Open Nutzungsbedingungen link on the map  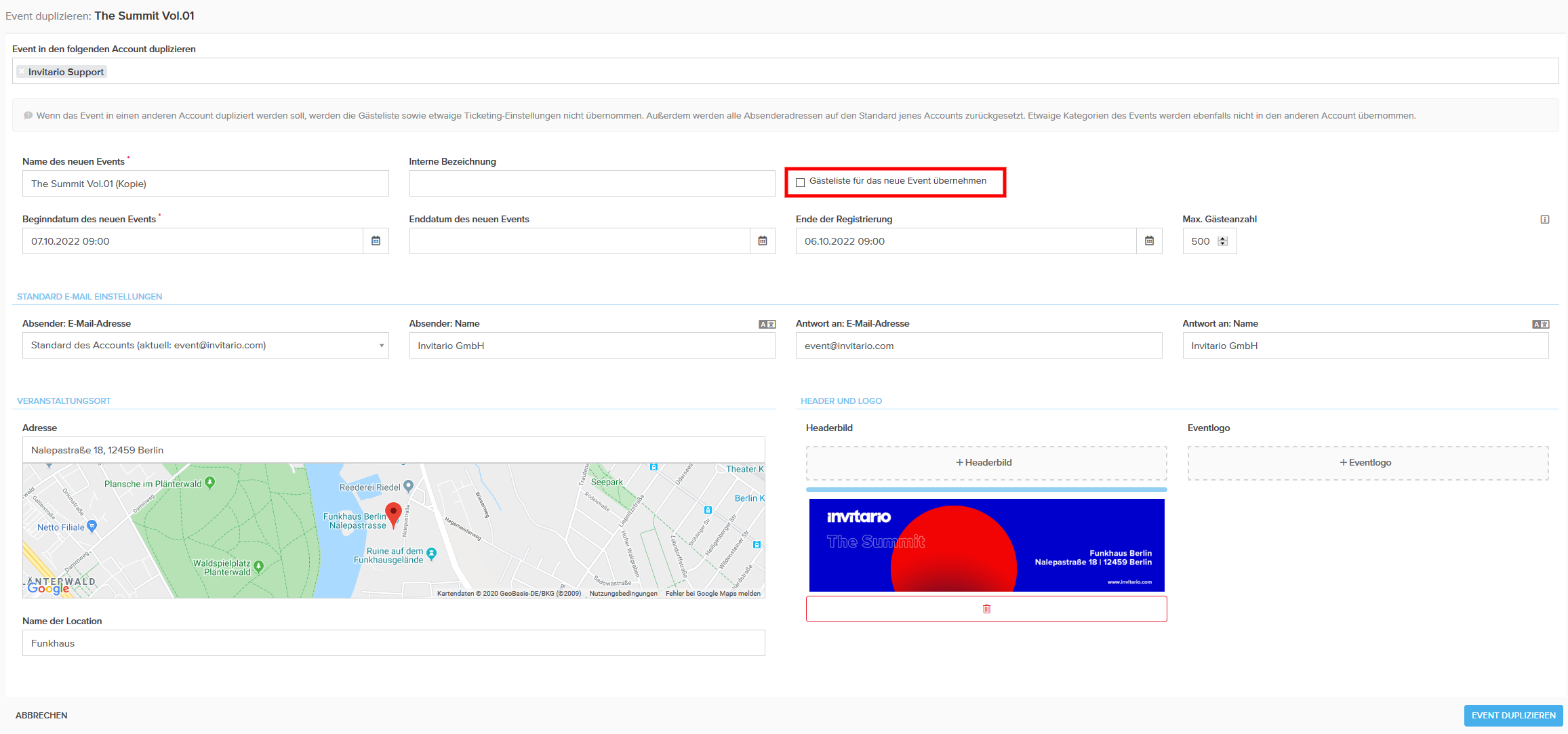(623, 594)
